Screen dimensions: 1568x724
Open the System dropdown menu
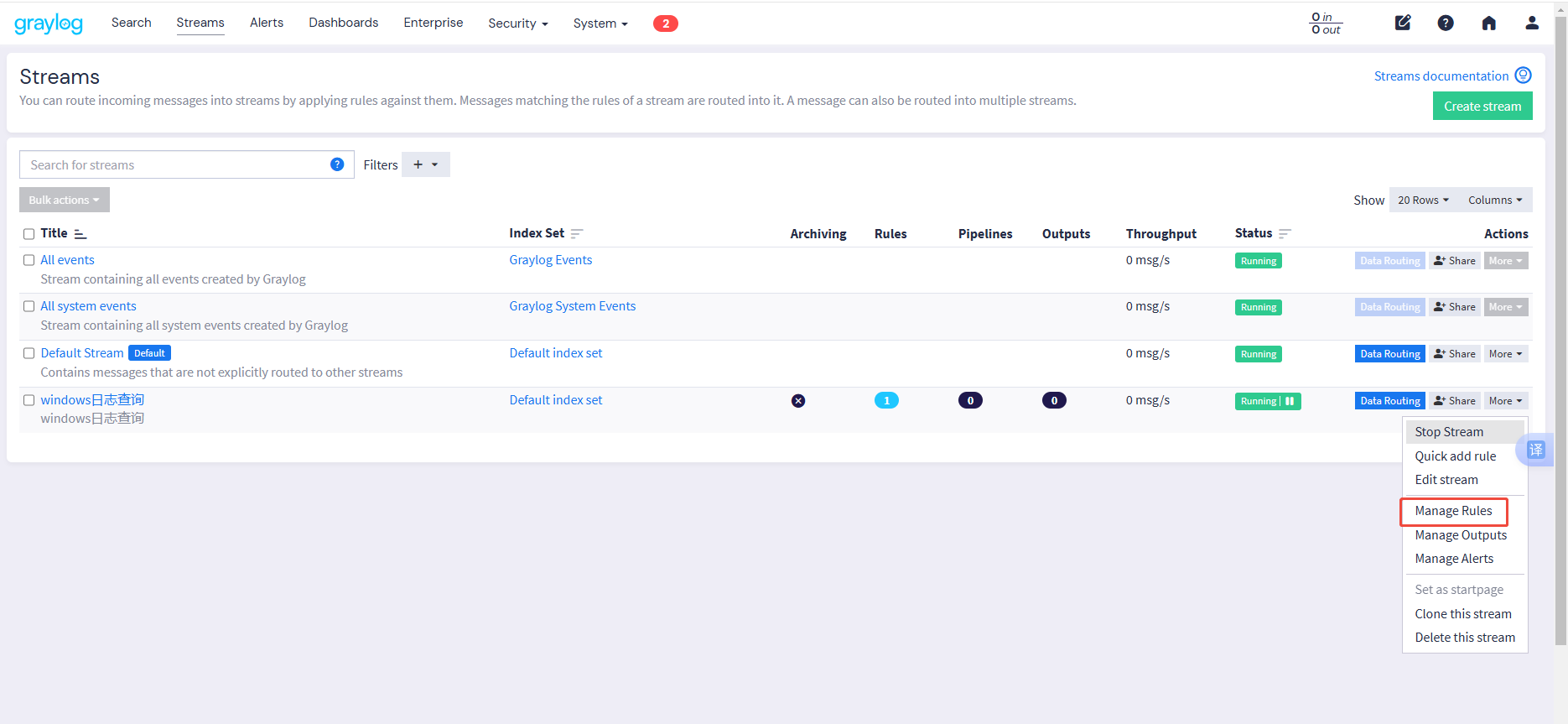(x=600, y=23)
